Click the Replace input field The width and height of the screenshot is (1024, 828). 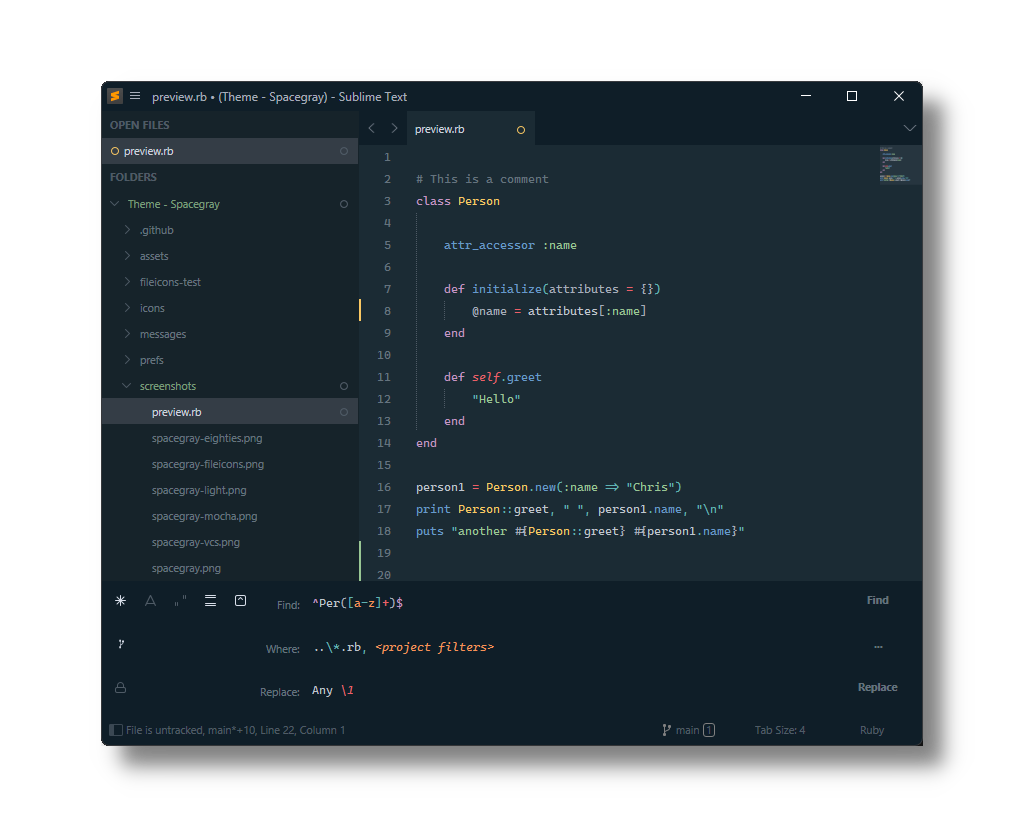[x=578, y=690]
